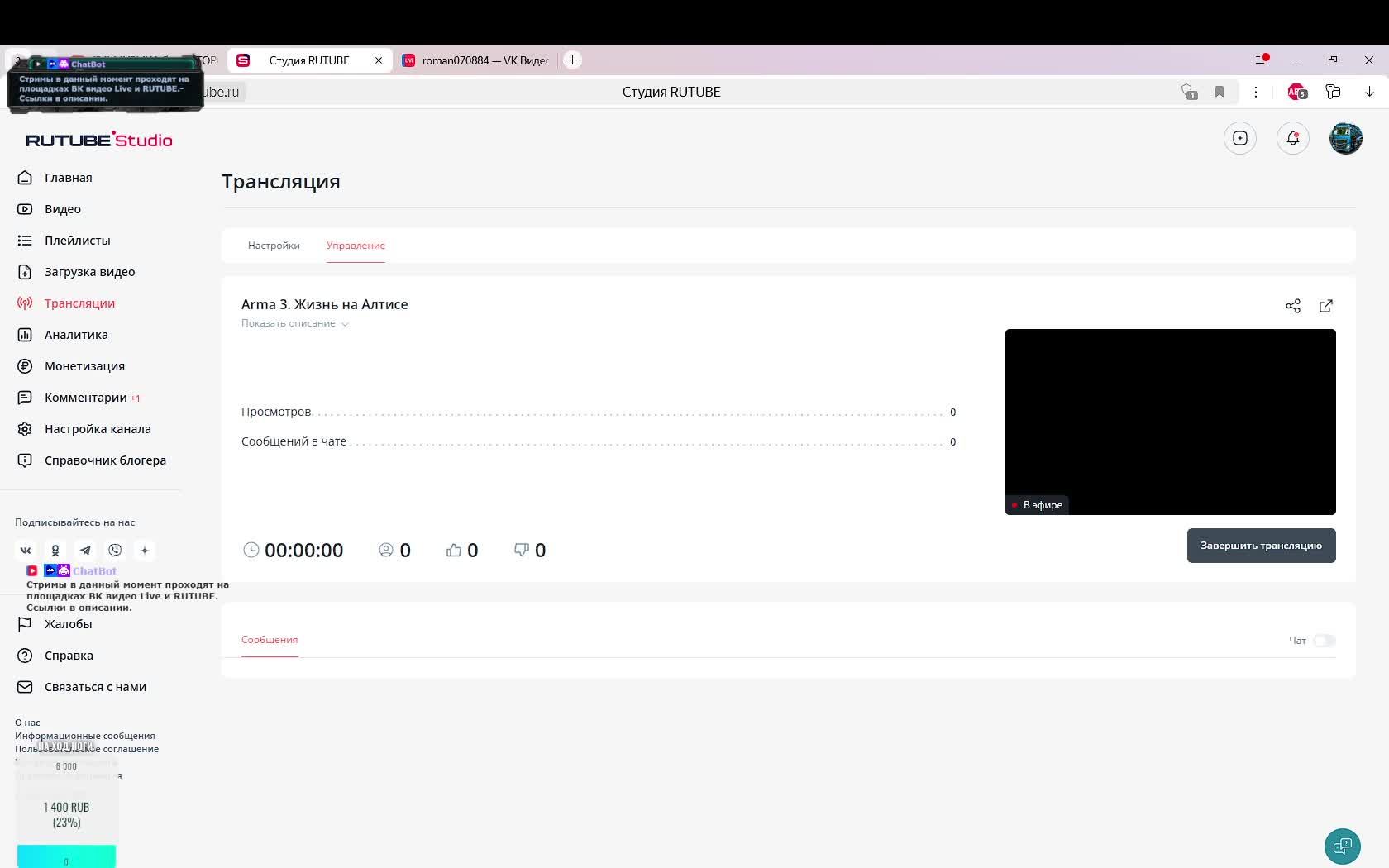The height and width of the screenshot is (868, 1389).
Task: Click the browser address bar
Action: (x=671, y=92)
